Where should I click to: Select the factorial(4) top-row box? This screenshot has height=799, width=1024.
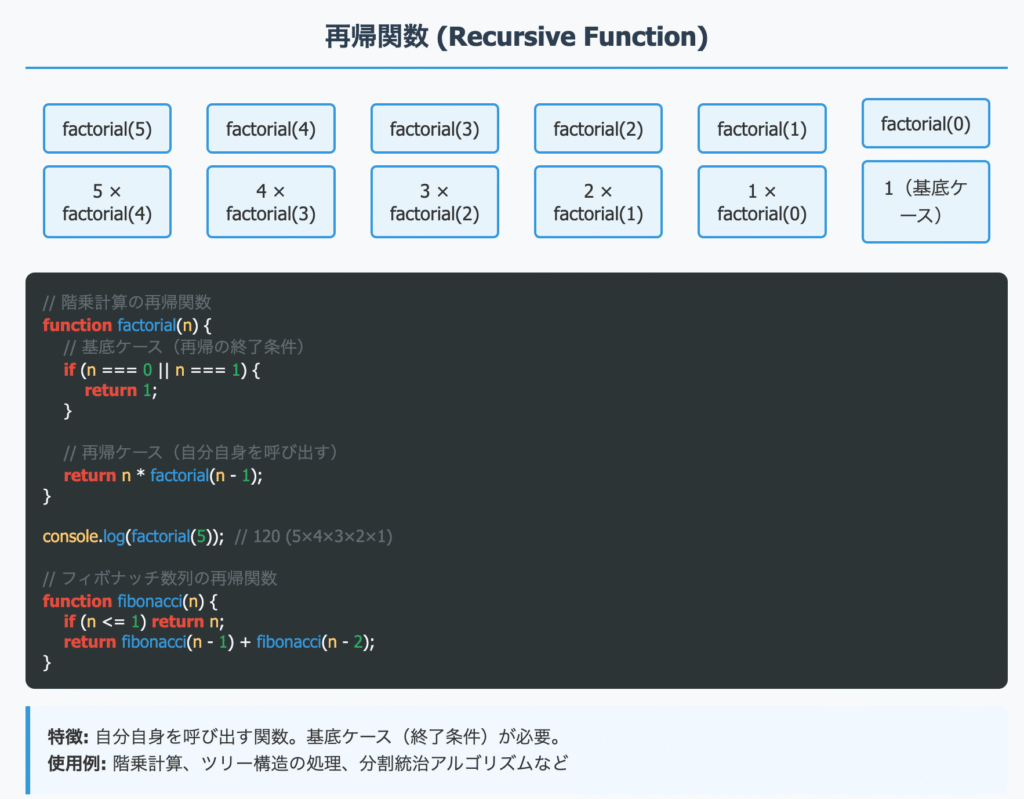point(270,129)
